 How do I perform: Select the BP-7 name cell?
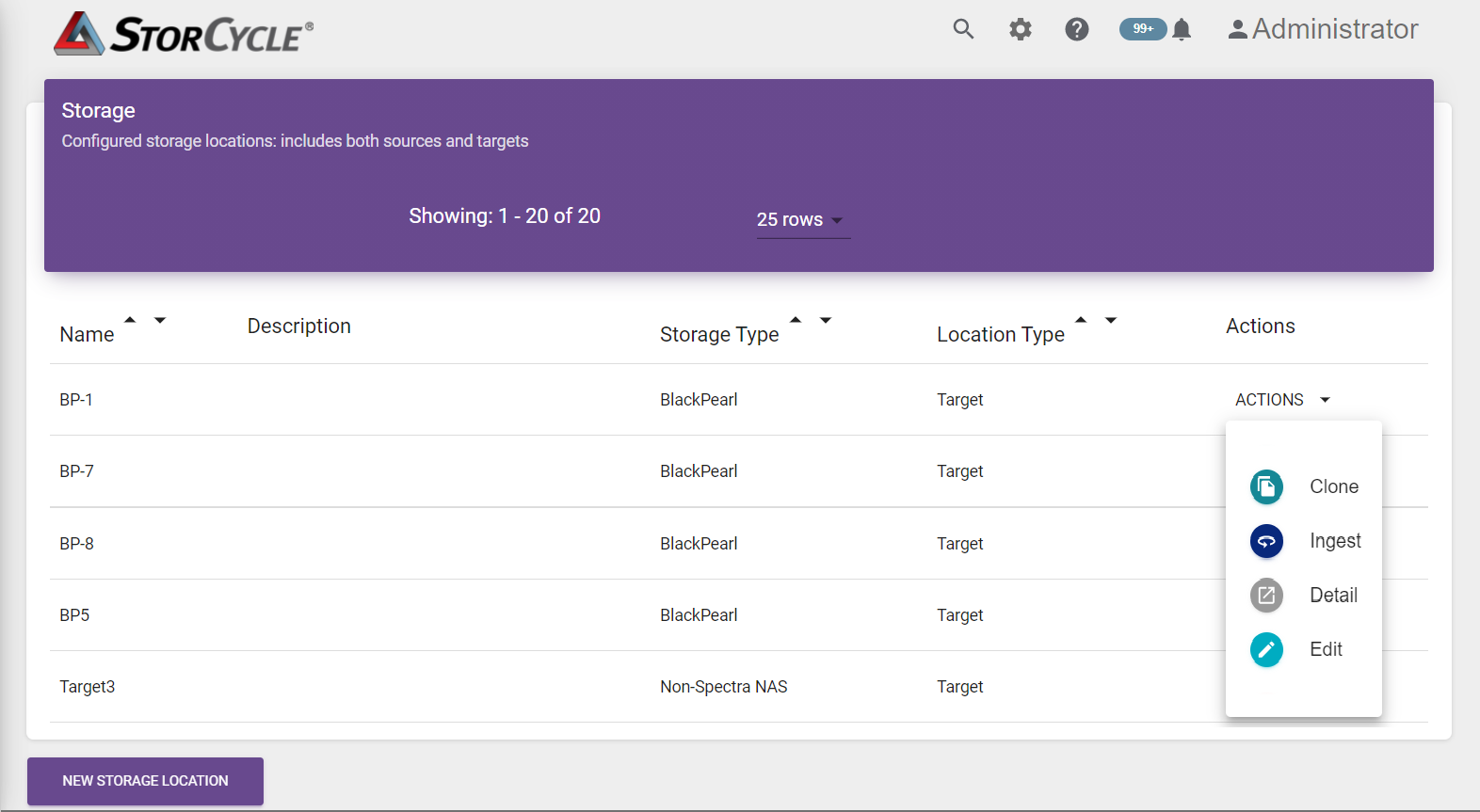point(76,471)
